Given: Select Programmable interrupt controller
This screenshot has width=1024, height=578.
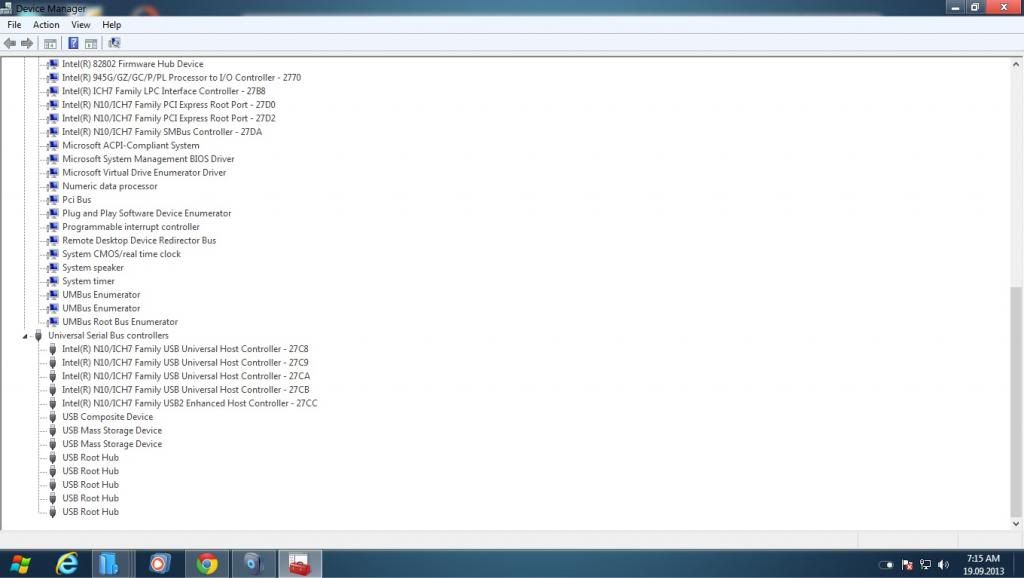Looking at the screenshot, I should click(x=131, y=227).
